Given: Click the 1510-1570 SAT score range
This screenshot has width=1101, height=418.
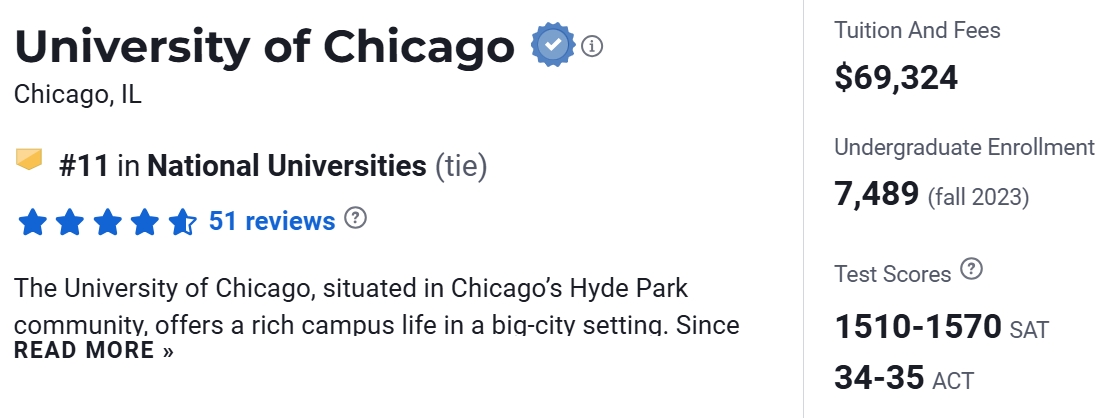Looking at the screenshot, I should pyautogui.click(x=917, y=327).
